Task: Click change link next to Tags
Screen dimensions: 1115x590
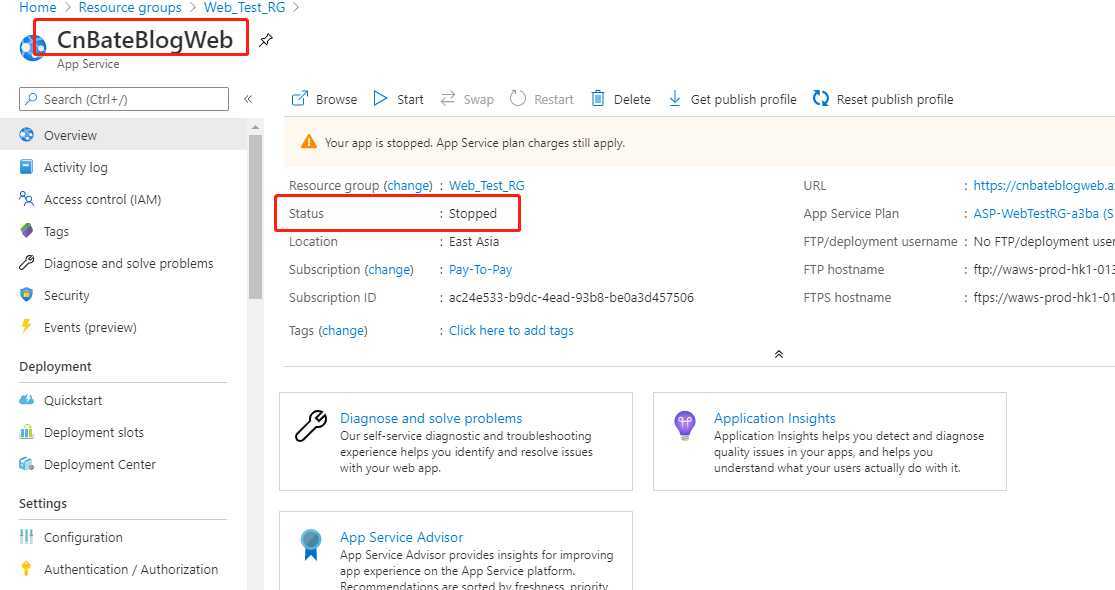Action: click(x=343, y=331)
